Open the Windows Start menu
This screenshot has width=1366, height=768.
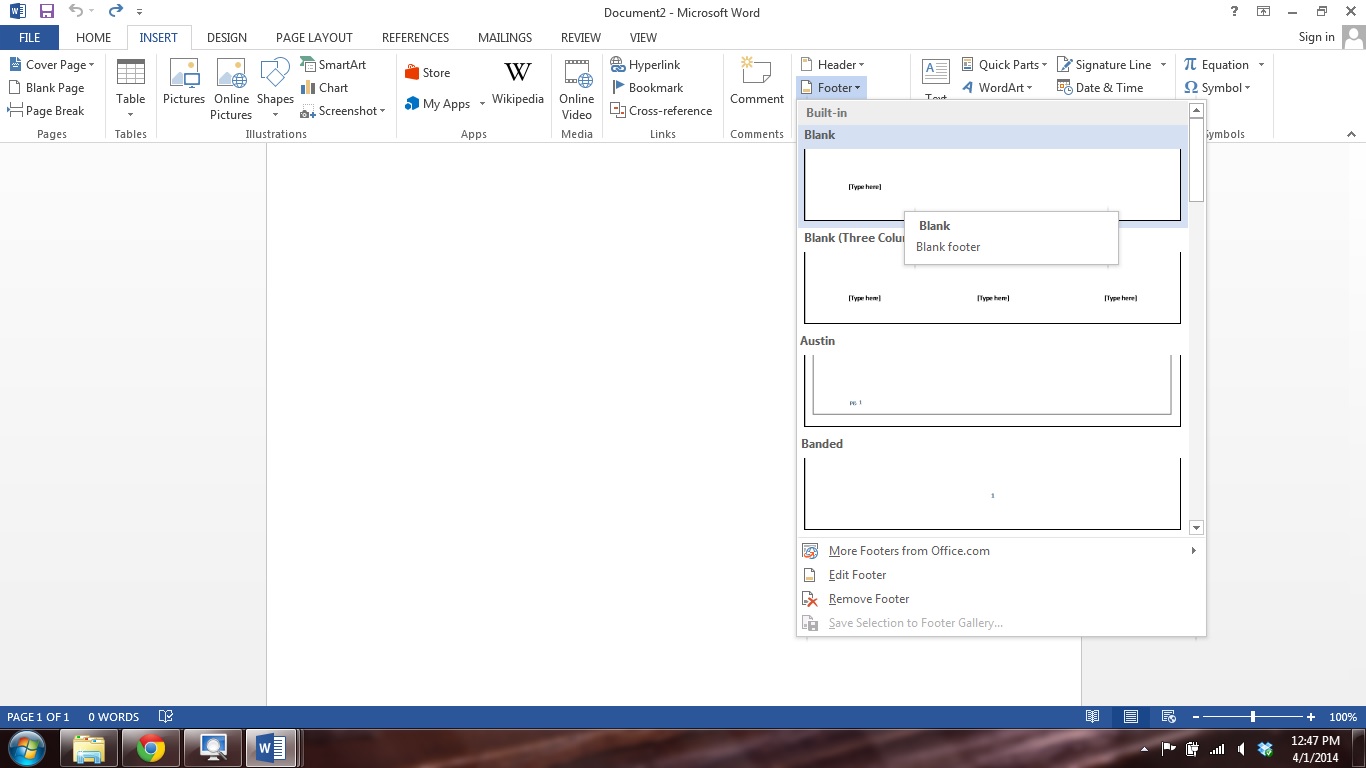[26, 748]
